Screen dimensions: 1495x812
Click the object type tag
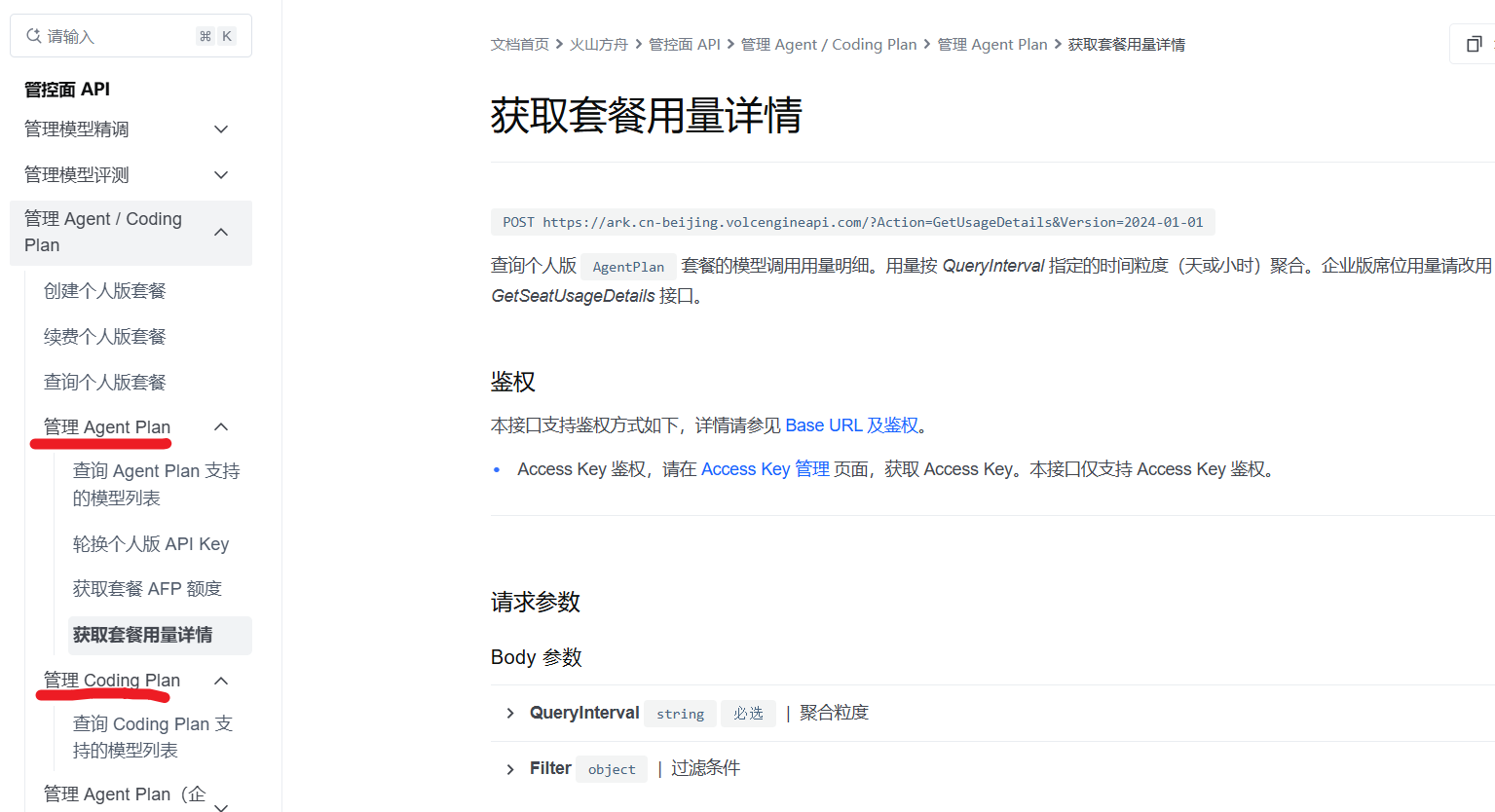click(x=612, y=769)
